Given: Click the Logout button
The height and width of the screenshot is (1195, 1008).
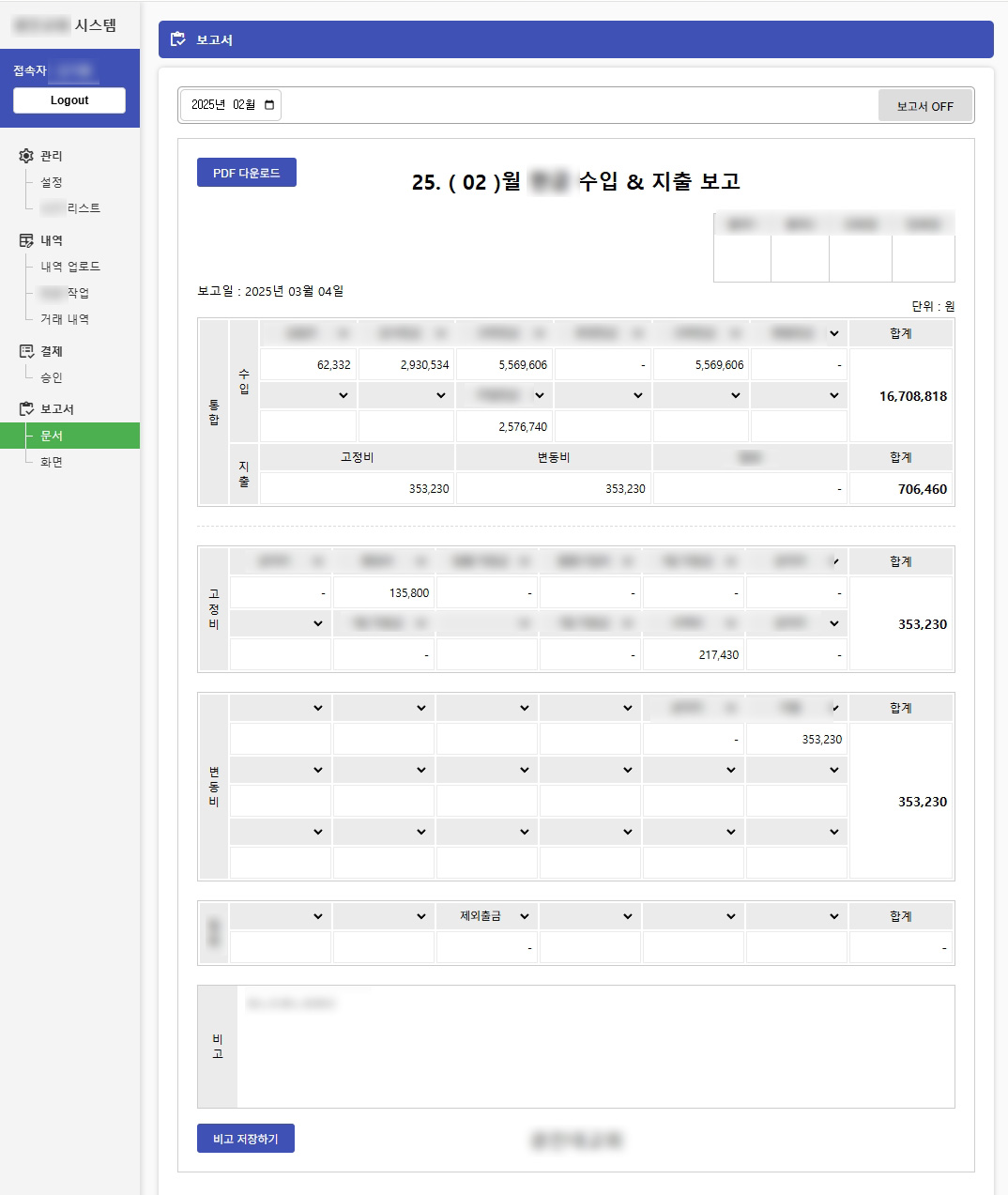Looking at the screenshot, I should [69, 100].
